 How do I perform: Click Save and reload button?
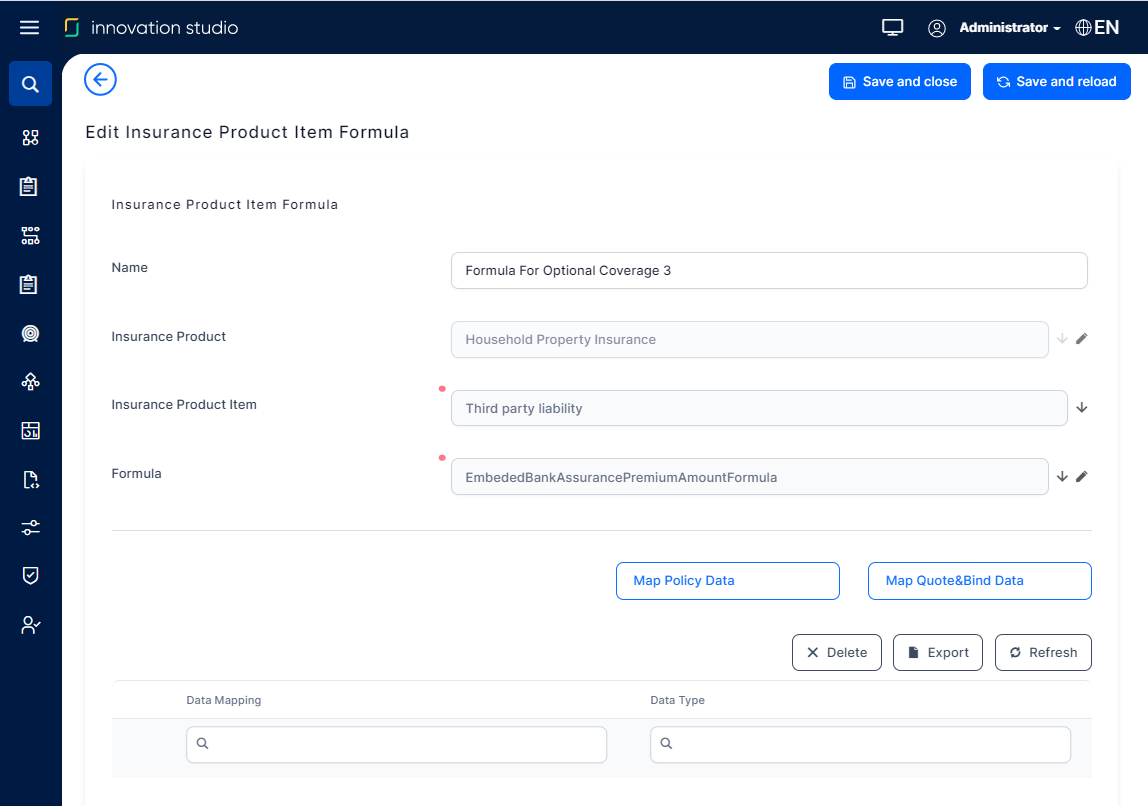click(x=1056, y=82)
